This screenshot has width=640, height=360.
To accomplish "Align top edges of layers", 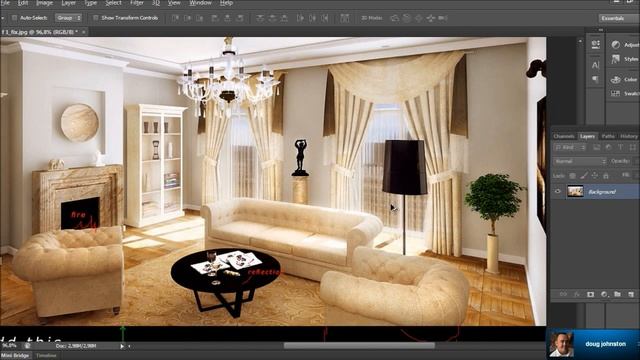I will pyautogui.click(x=175, y=18).
